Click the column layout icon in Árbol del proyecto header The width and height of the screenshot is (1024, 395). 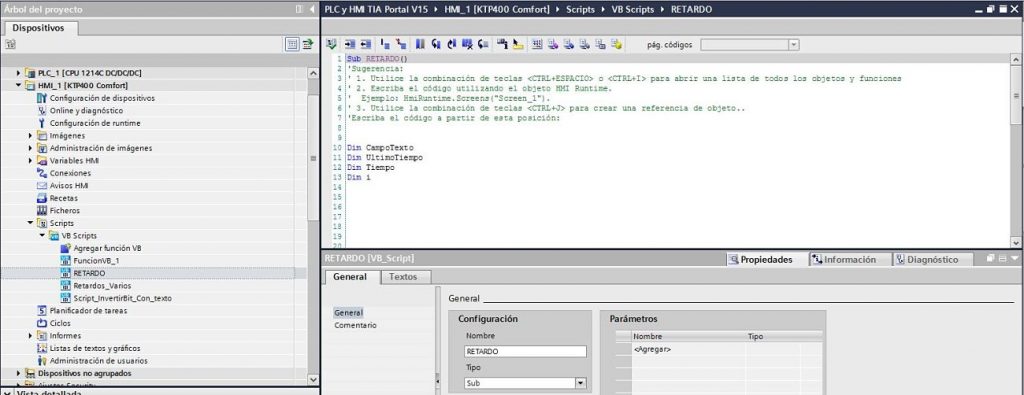(298, 9)
